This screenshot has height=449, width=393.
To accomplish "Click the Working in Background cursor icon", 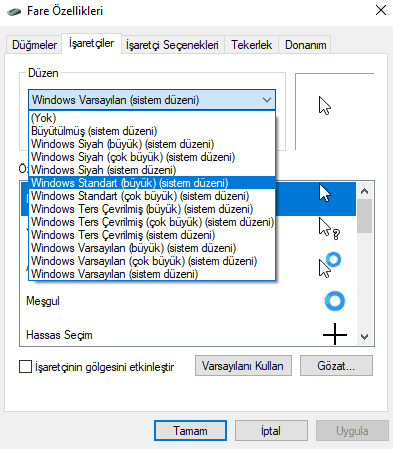I will tap(330, 265).
